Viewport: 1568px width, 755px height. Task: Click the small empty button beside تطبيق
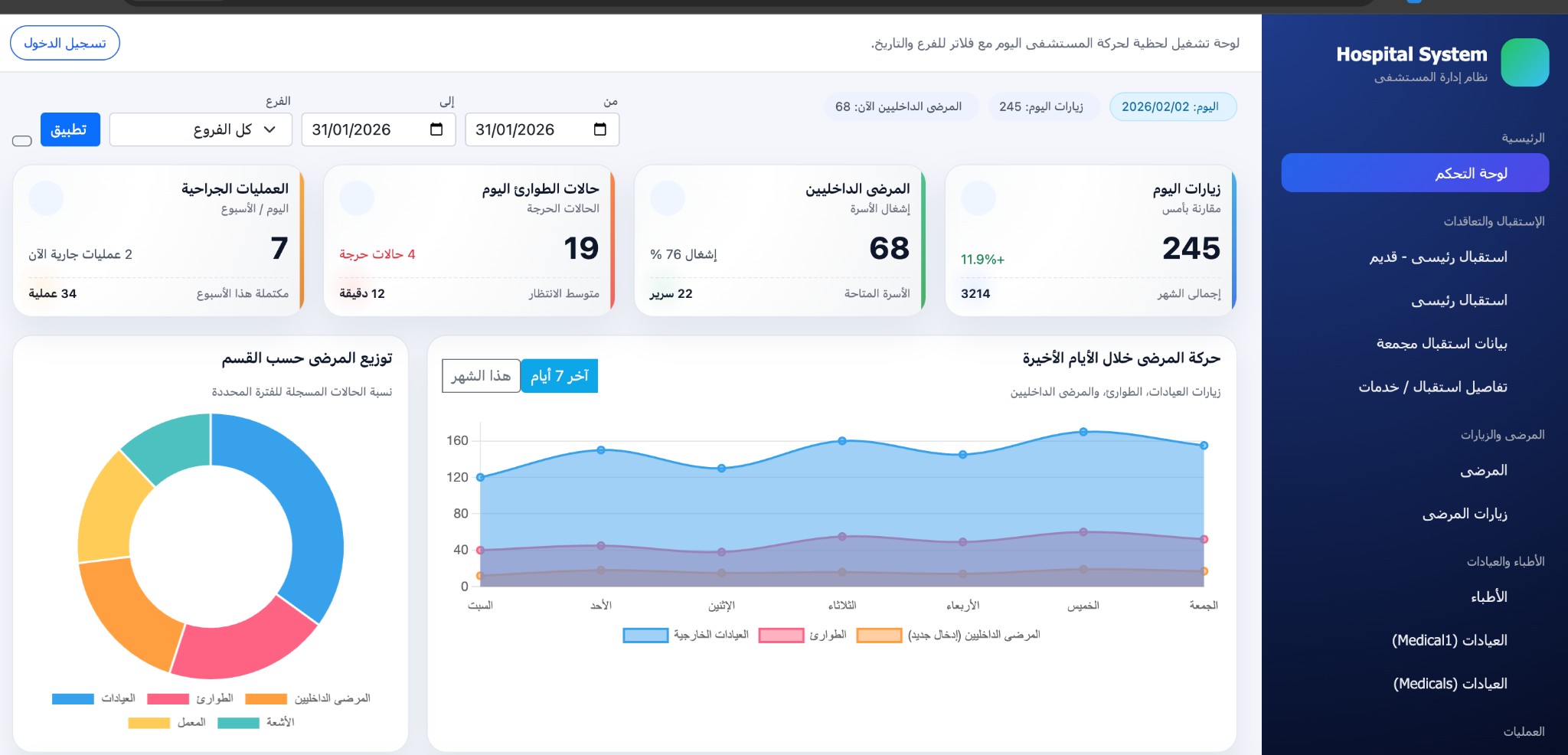coord(22,141)
